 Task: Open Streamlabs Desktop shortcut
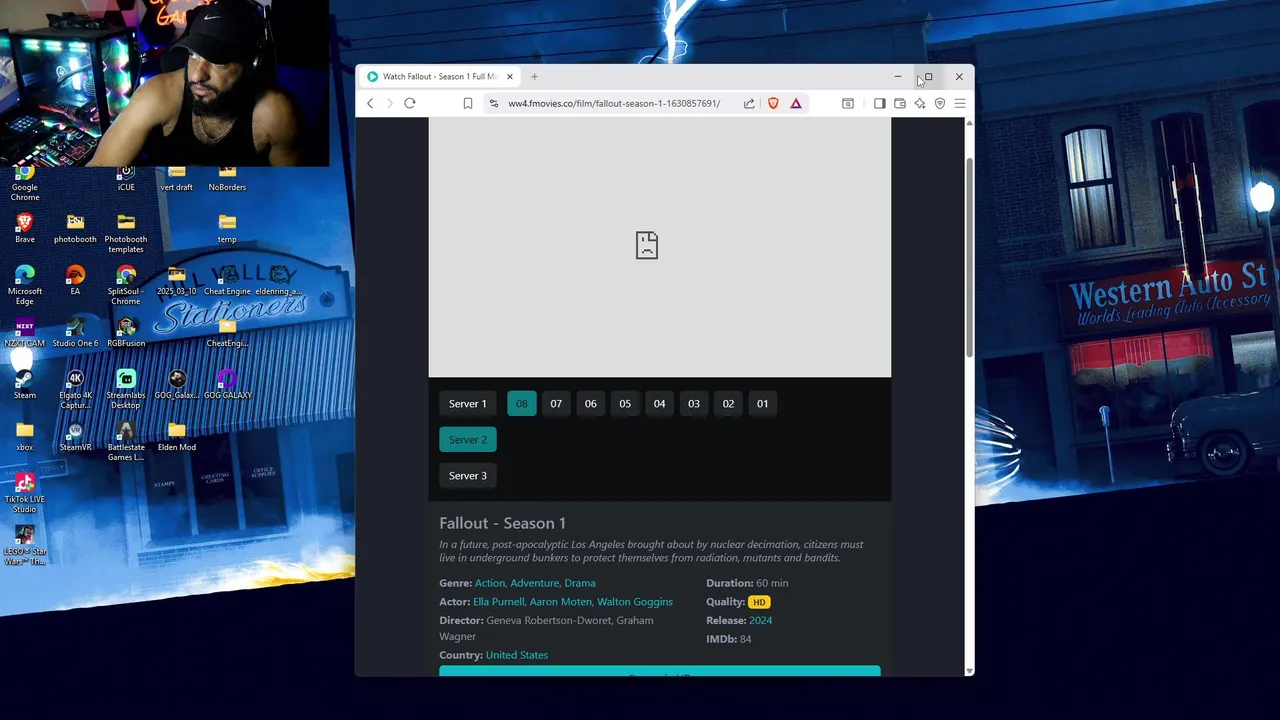point(126,388)
